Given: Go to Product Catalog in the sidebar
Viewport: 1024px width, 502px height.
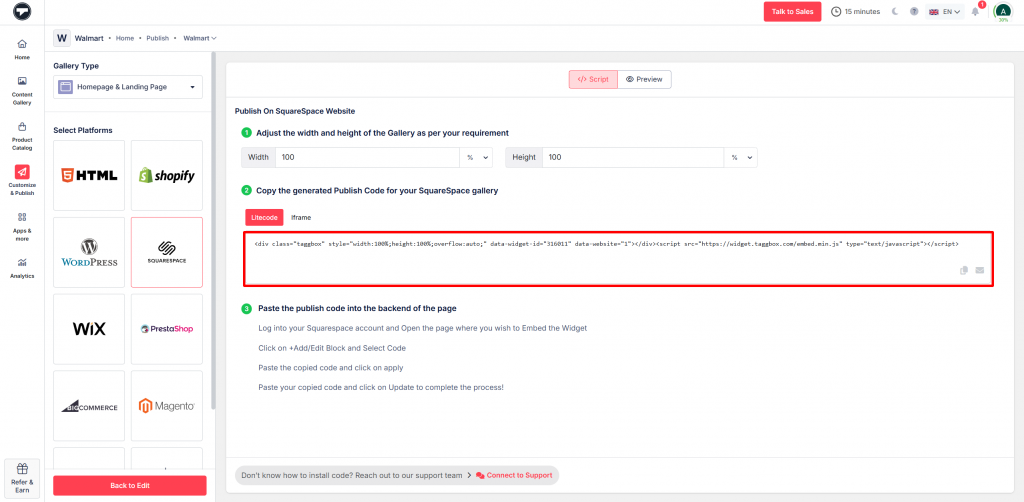Looking at the screenshot, I should point(22,135).
